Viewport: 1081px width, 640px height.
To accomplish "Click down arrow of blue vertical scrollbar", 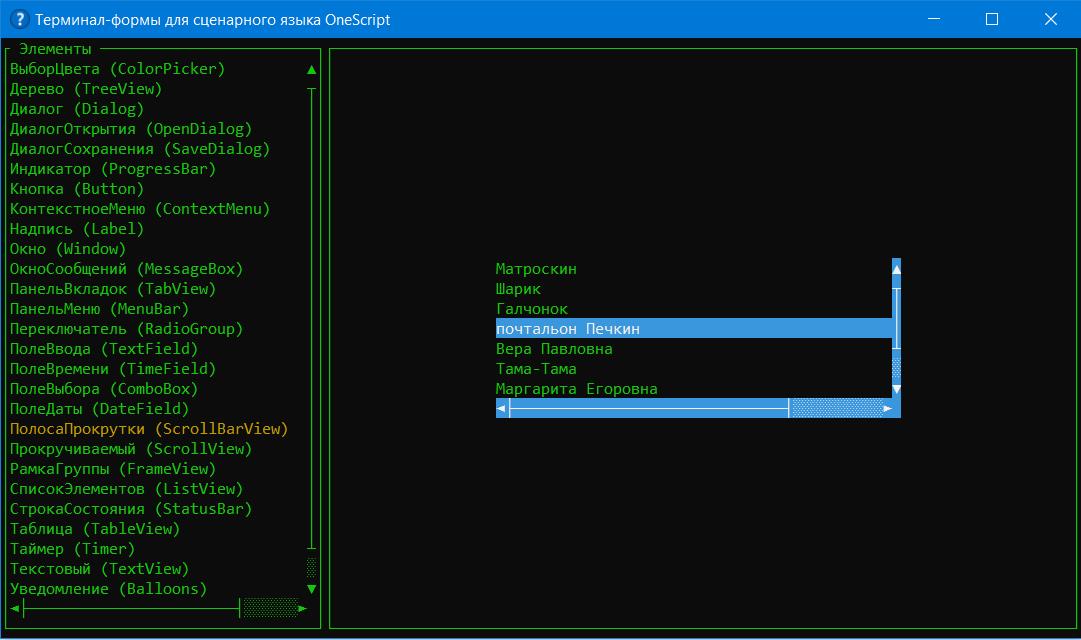I will click(896, 389).
